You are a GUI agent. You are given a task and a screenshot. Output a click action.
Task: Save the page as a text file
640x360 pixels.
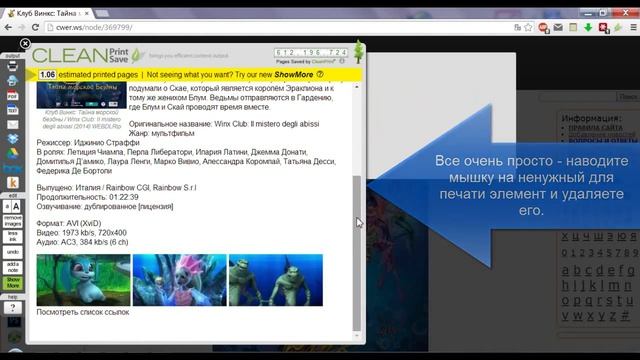pos(12,110)
